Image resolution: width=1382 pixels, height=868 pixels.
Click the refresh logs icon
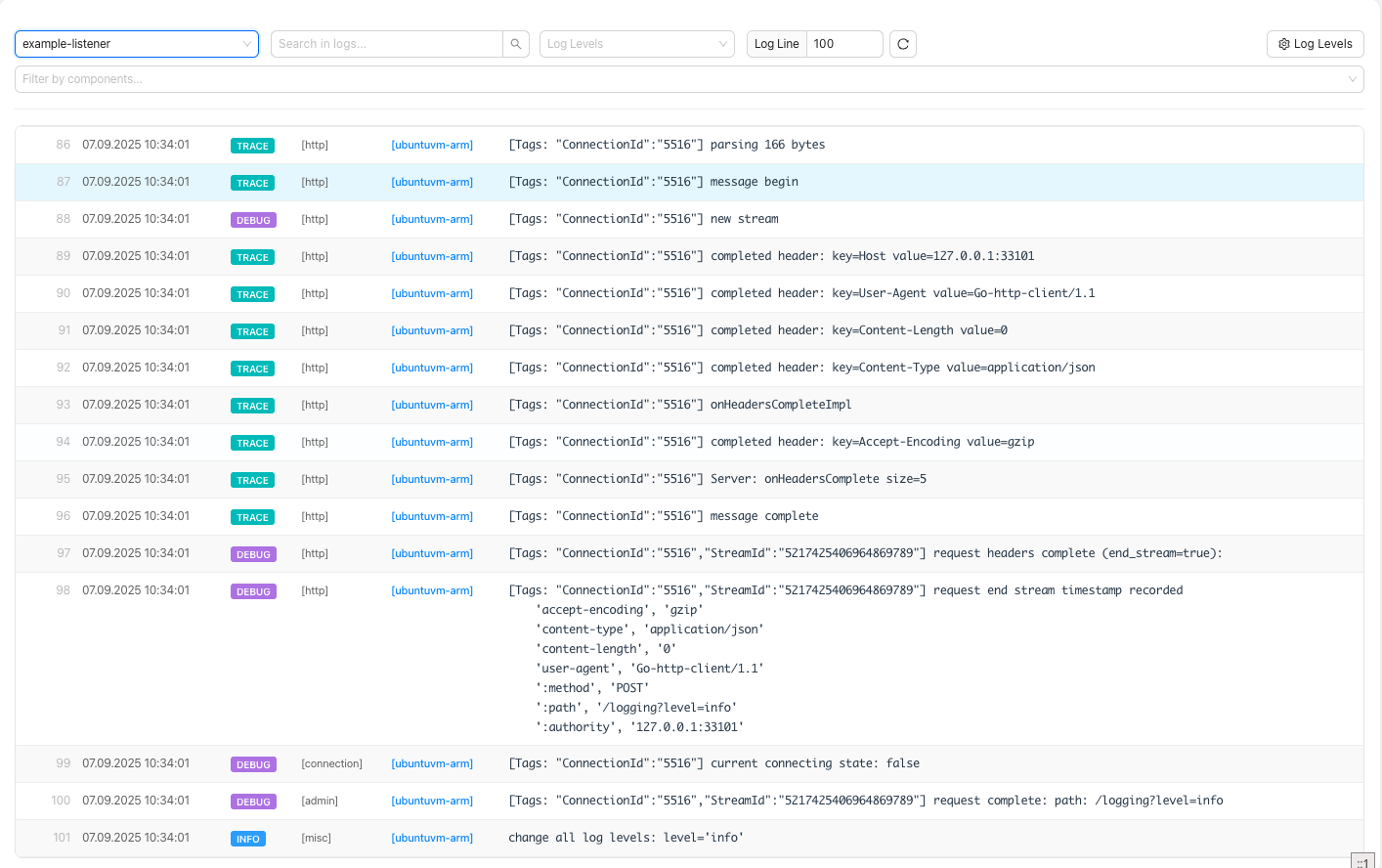(902, 43)
